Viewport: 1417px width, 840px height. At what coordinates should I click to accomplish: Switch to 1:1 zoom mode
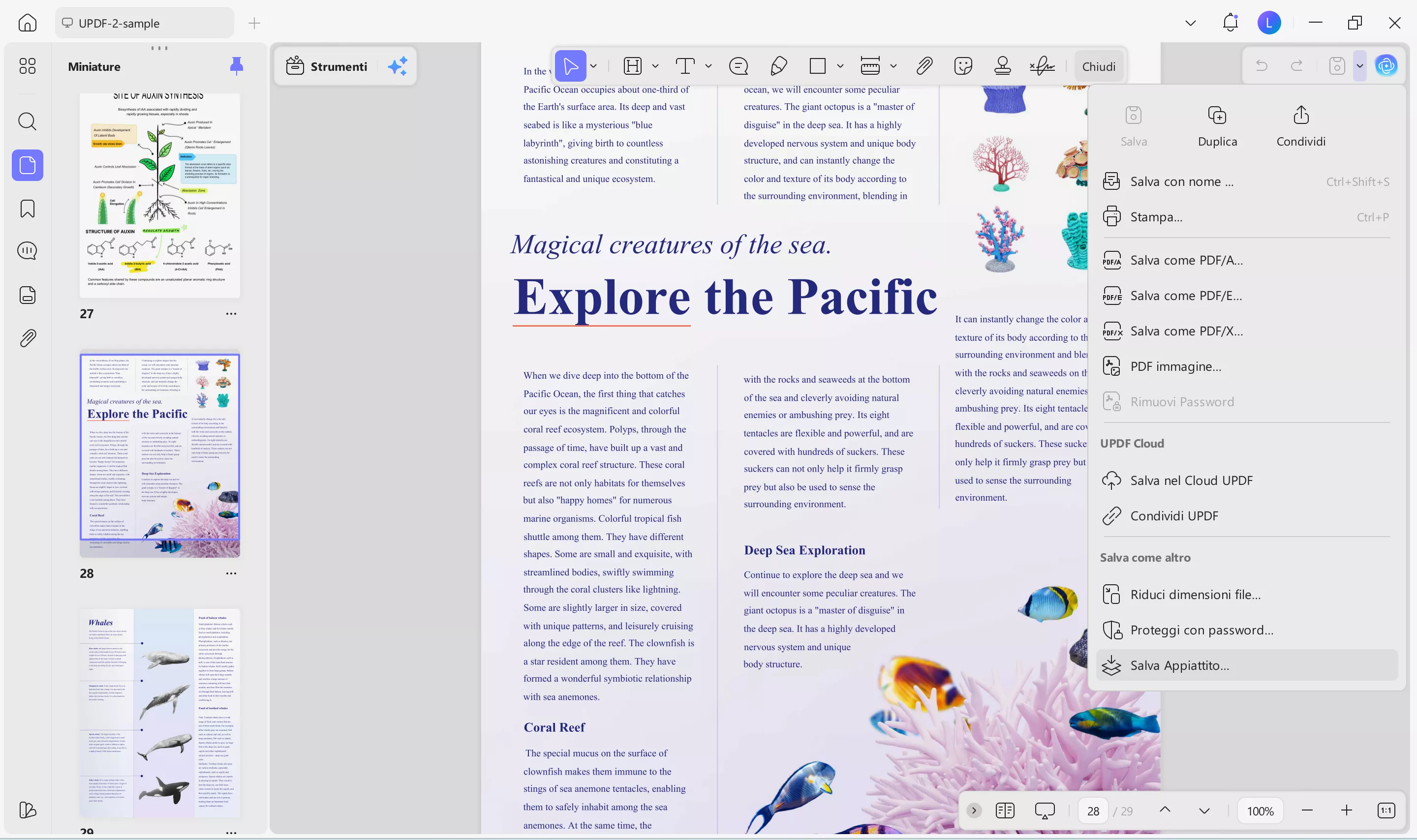[x=1386, y=810]
